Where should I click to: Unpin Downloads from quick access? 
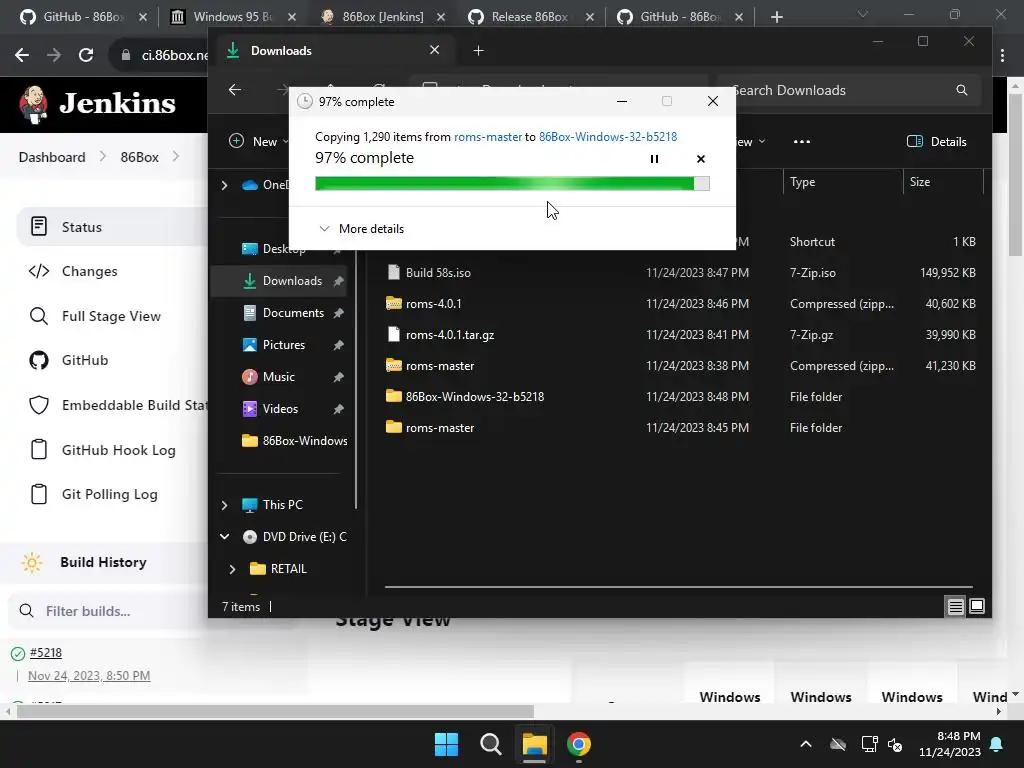(x=338, y=281)
